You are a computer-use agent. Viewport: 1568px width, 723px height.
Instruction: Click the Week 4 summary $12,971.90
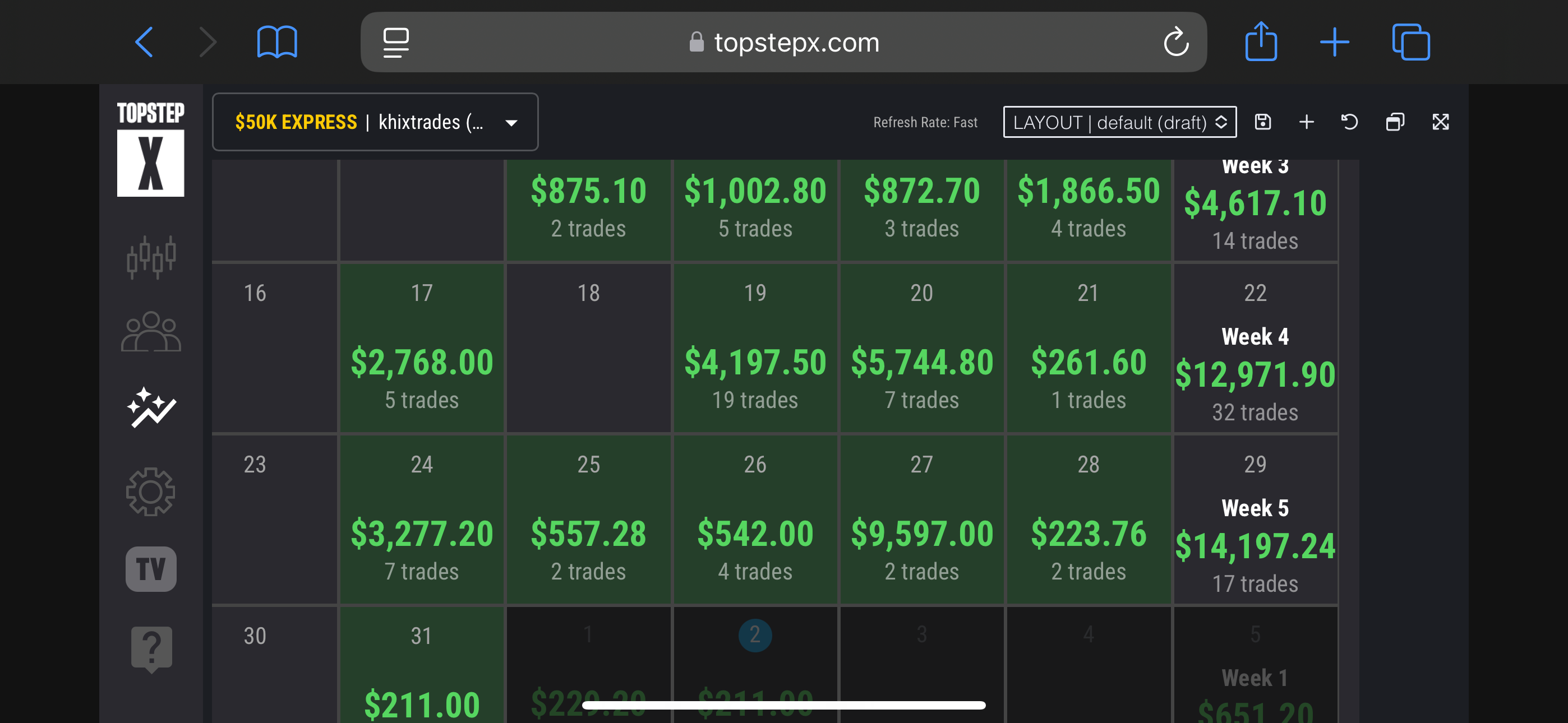(1255, 374)
